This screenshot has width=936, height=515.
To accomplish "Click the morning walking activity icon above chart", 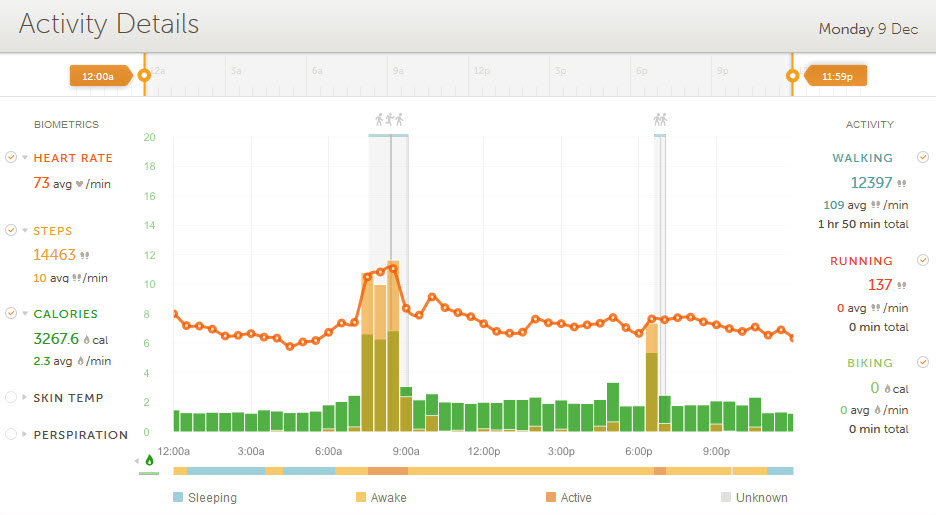I will [389, 120].
